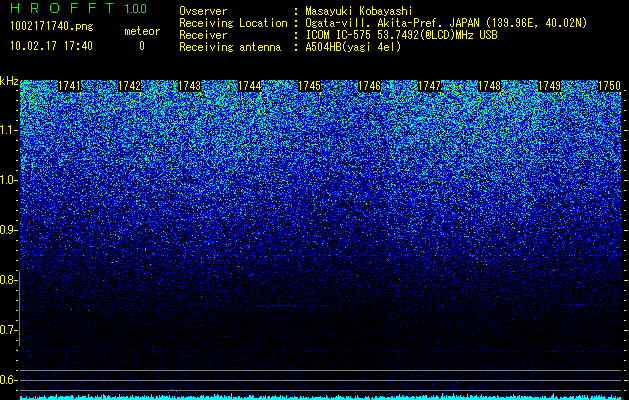Click the 1743 time marker

(189, 86)
